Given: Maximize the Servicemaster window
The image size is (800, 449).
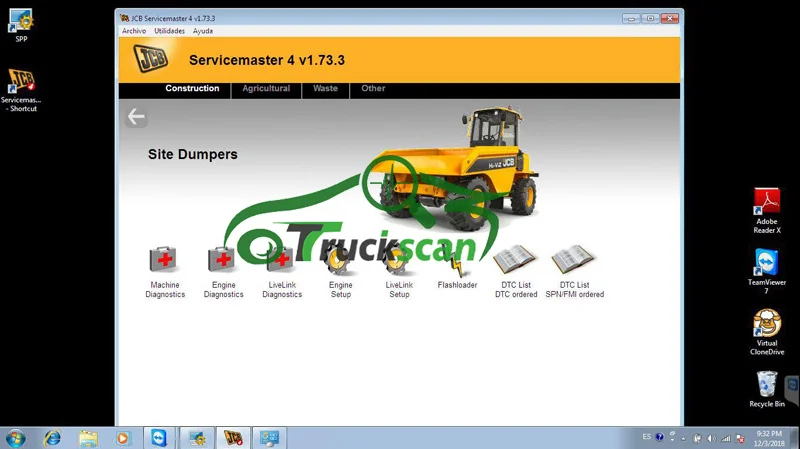Looking at the screenshot, I should click(x=651, y=18).
